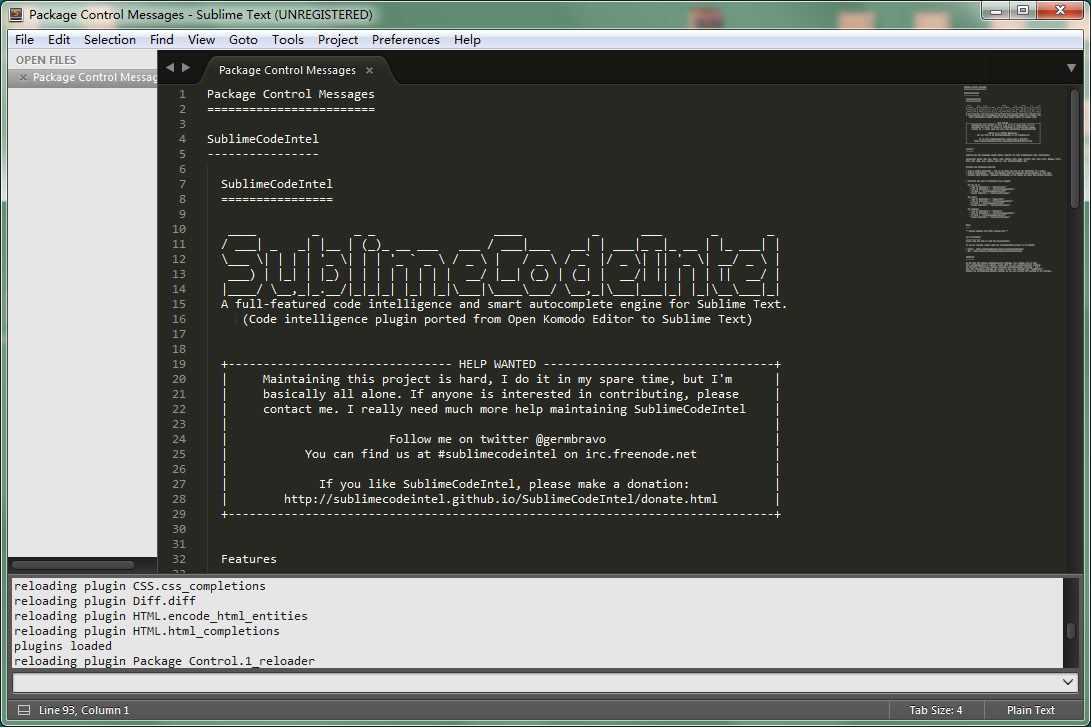Open the Goto menu
Viewport: 1091px width, 727px height.
243,40
